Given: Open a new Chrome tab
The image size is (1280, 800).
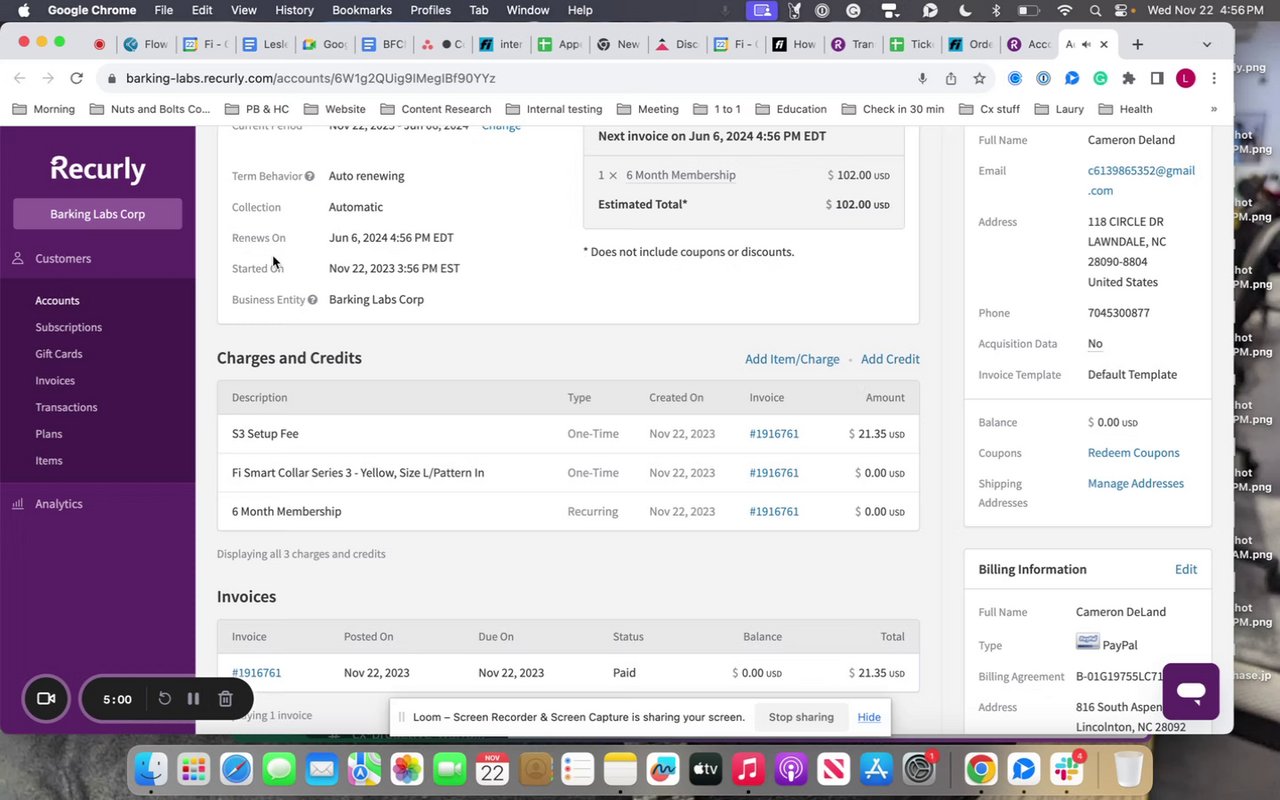Looking at the screenshot, I should coord(1137,44).
